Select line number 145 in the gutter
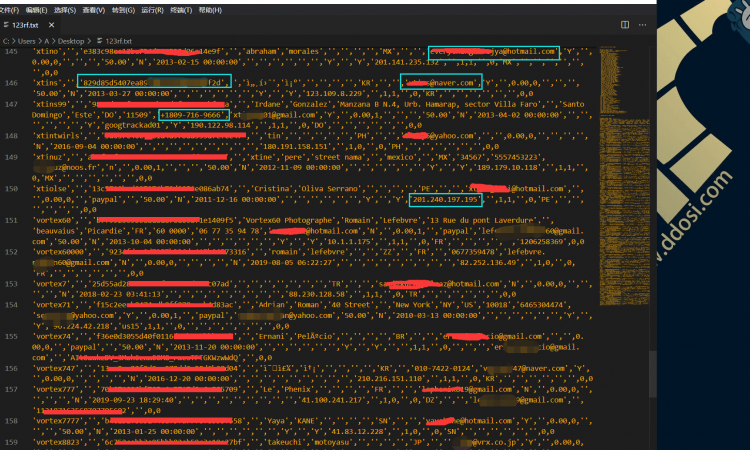Viewport: 750px width, 450px height. click(x=11, y=51)
